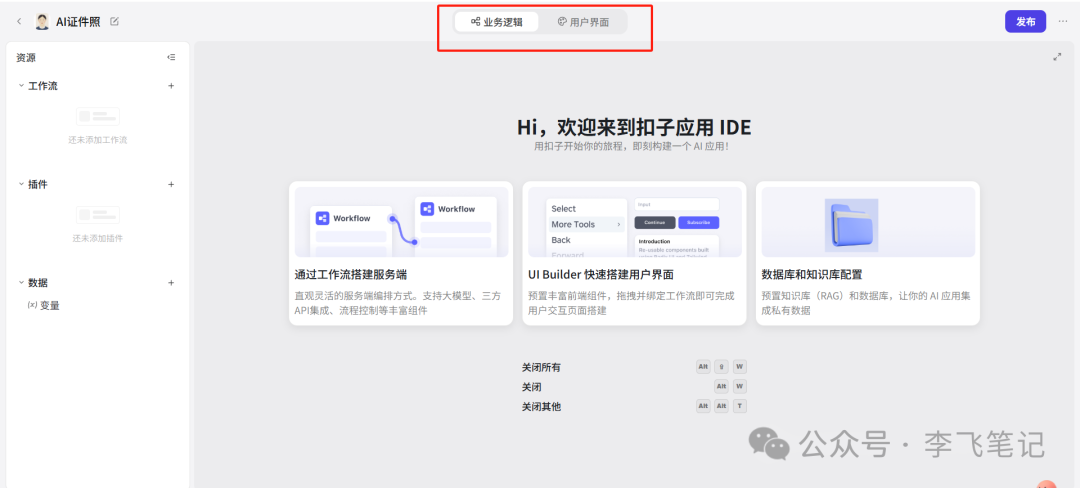Add a new 插件

click(172, 184)
